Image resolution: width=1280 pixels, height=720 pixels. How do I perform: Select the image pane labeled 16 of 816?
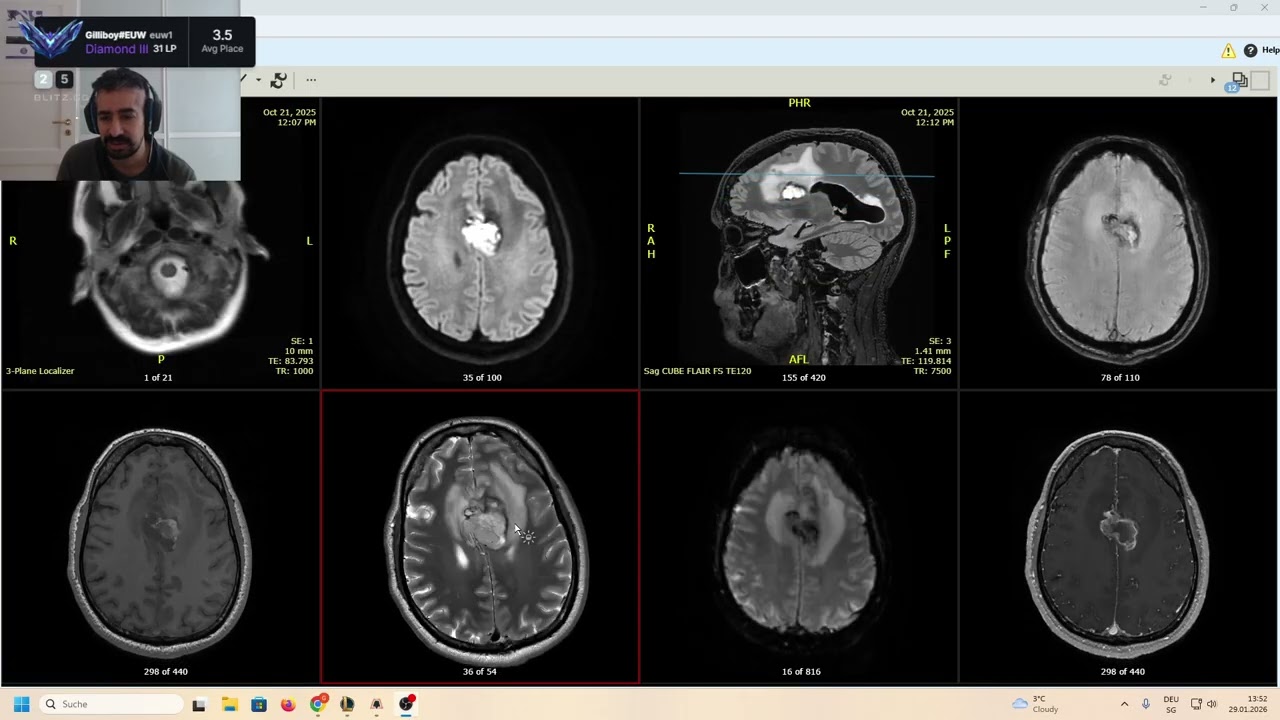[799, 537]
